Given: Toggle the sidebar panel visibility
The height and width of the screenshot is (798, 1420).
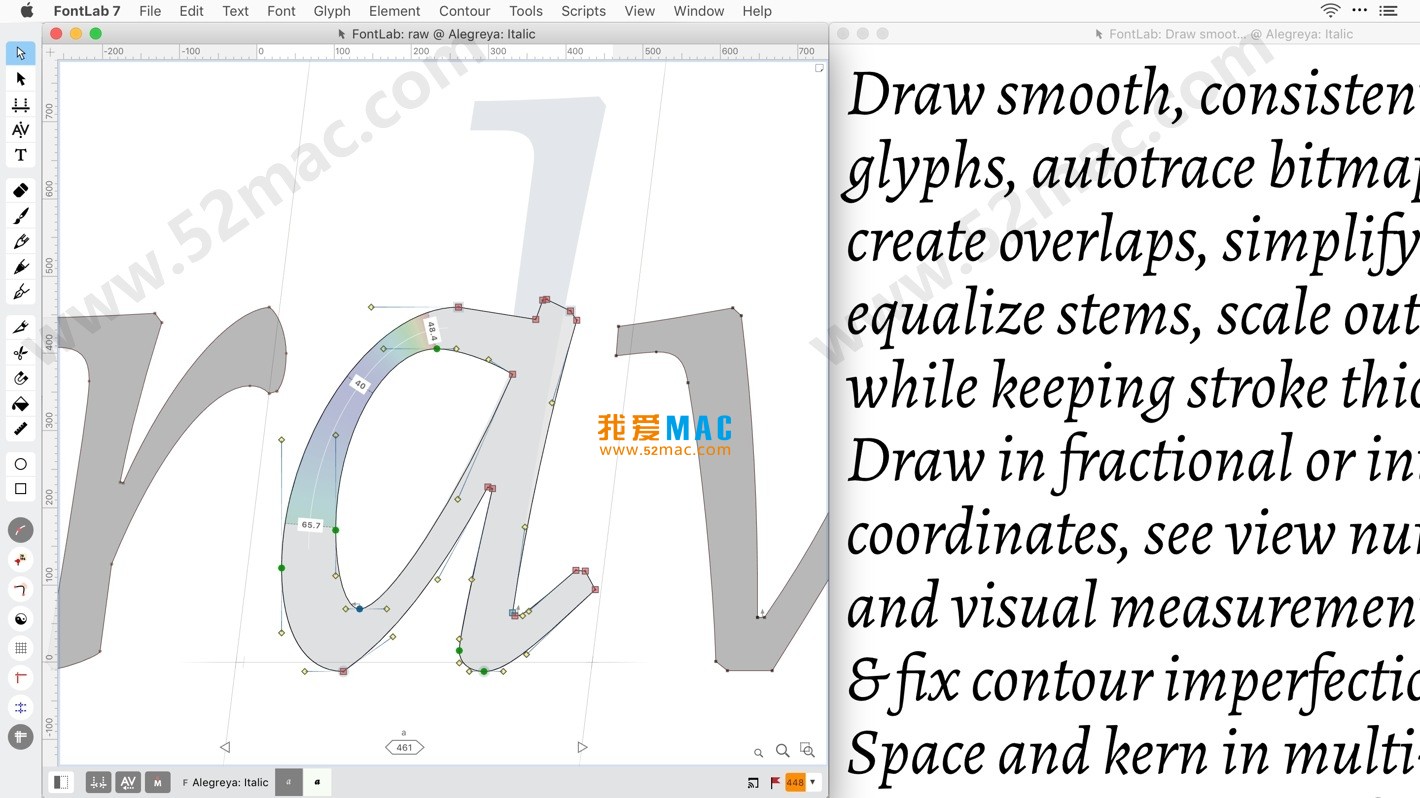Looking at the screenshot, I should 60,782.
